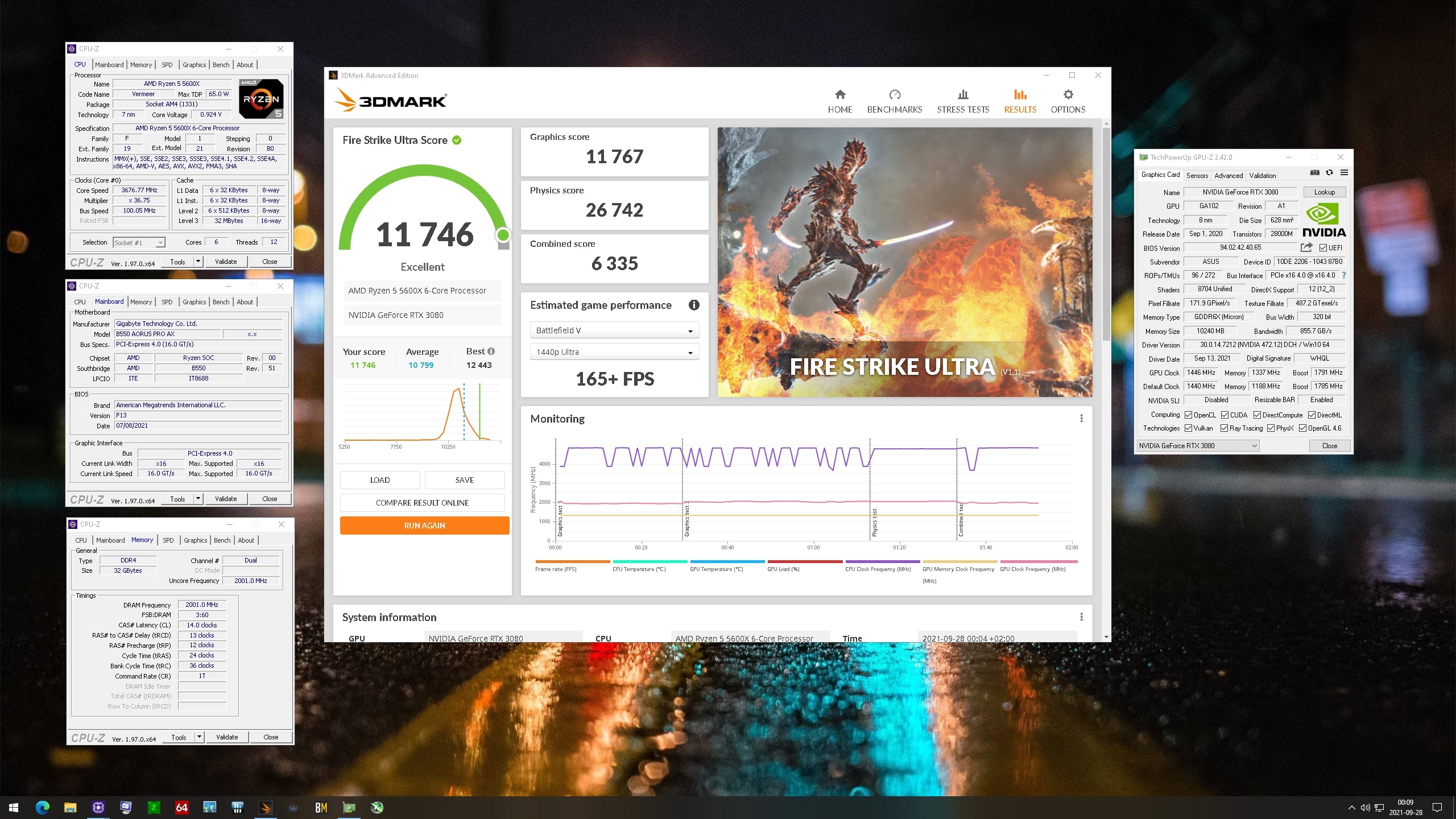Expand Tools dropdown arrow in CPU-Z CPU window
Viewport: 1456px width, 819px height.
pyautogui.click(x=198, y=262)
